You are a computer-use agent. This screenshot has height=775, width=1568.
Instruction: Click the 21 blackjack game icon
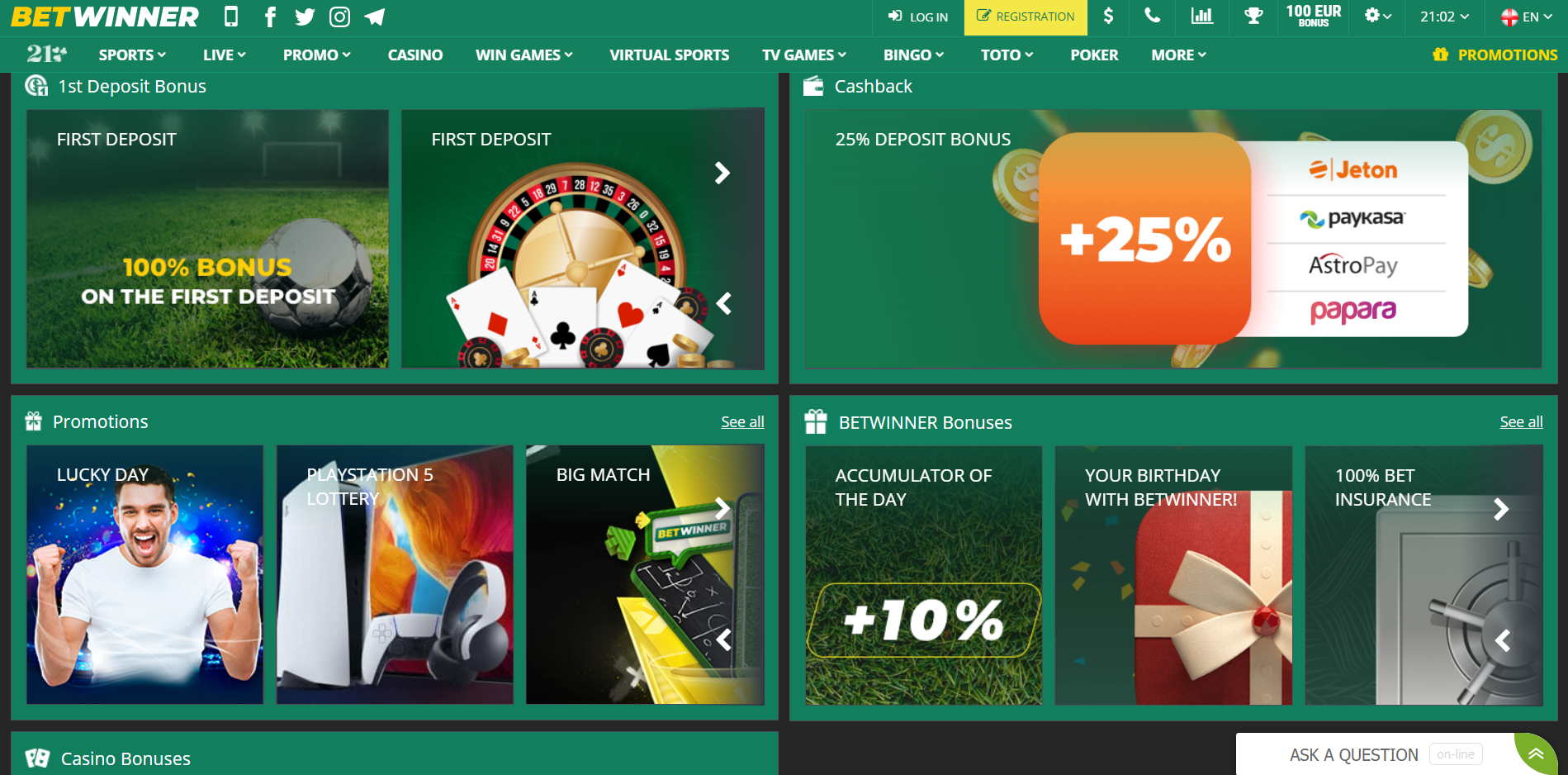click(46, 55)
